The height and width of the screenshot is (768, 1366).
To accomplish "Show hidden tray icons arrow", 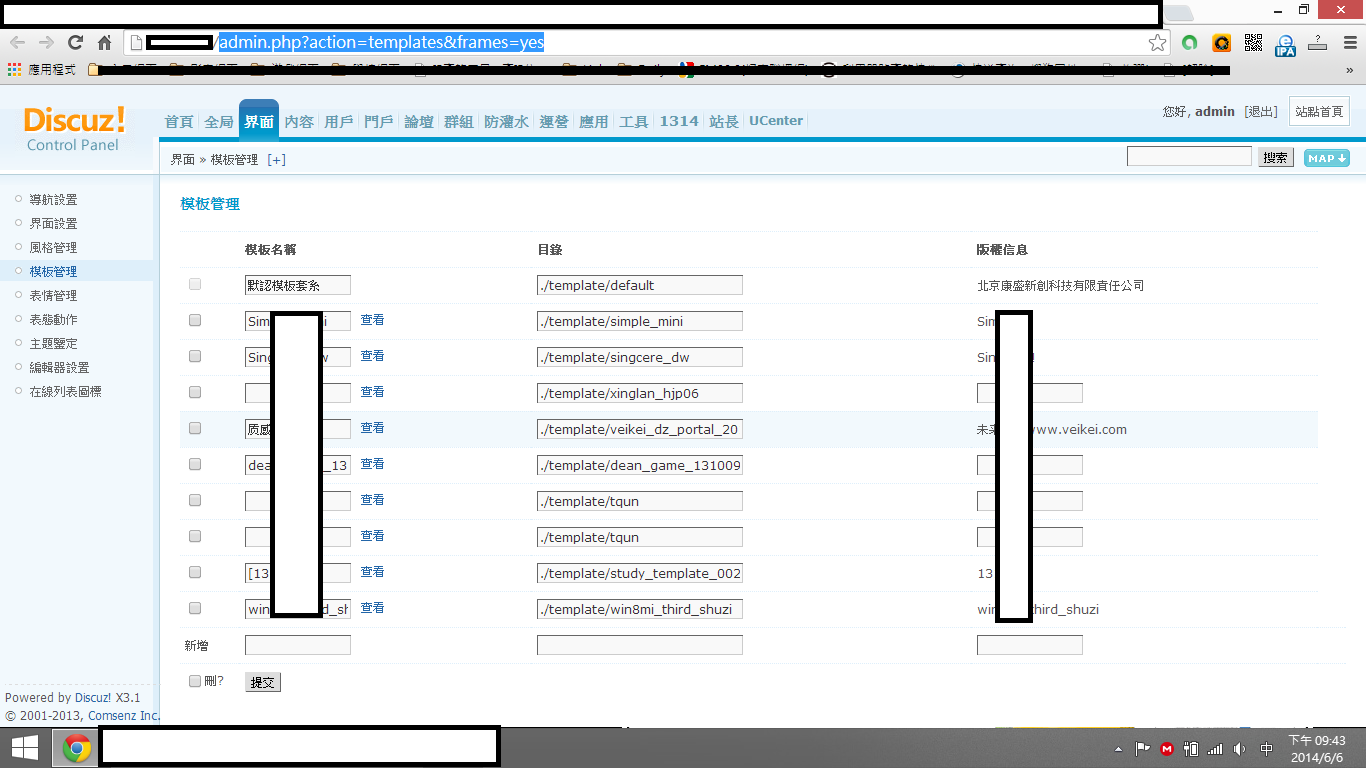I will (x=1119, y=749).
